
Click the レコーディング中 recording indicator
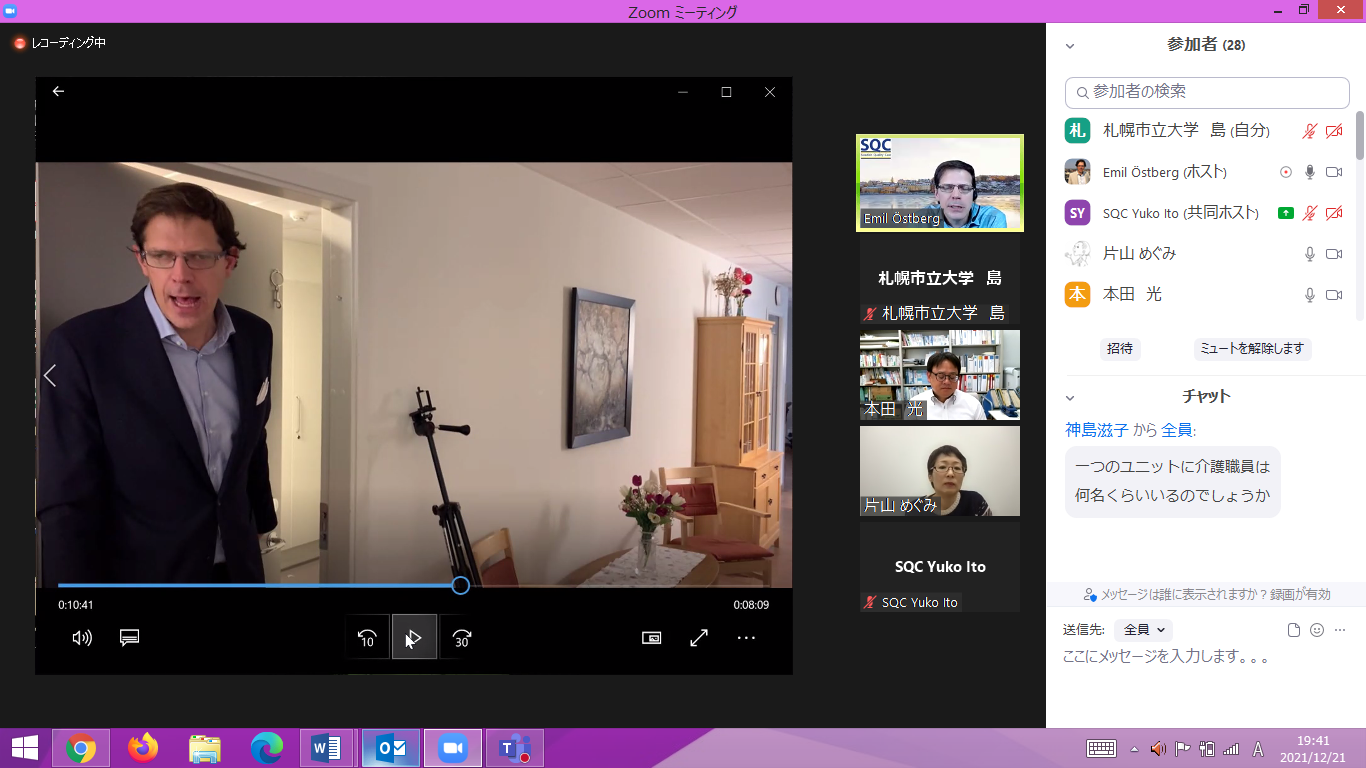[59, 43]
